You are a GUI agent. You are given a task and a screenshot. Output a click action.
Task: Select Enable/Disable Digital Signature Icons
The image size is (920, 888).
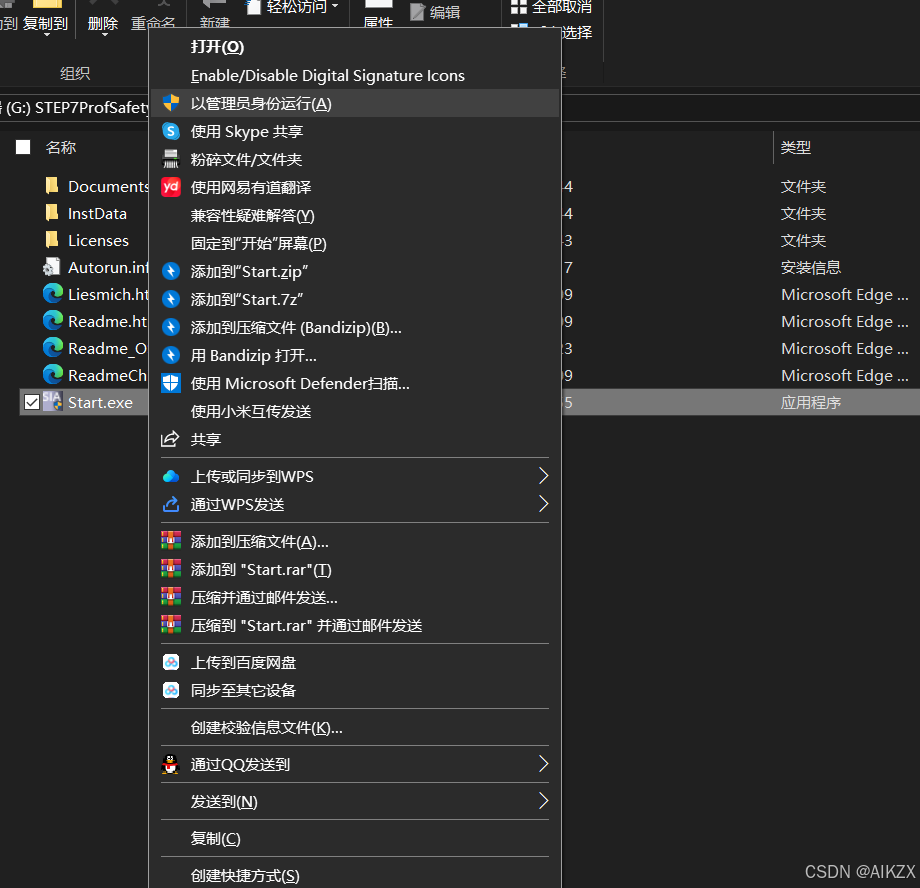pyautogui.click(x=327, y=76)
